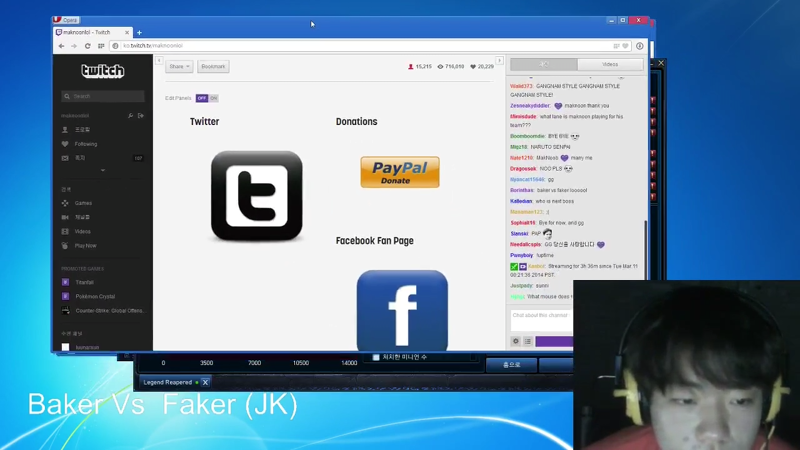Select the chat tab beside Videos
This screenshot has height=450, width=800.
pyautogui.click(x=544, y=65)
